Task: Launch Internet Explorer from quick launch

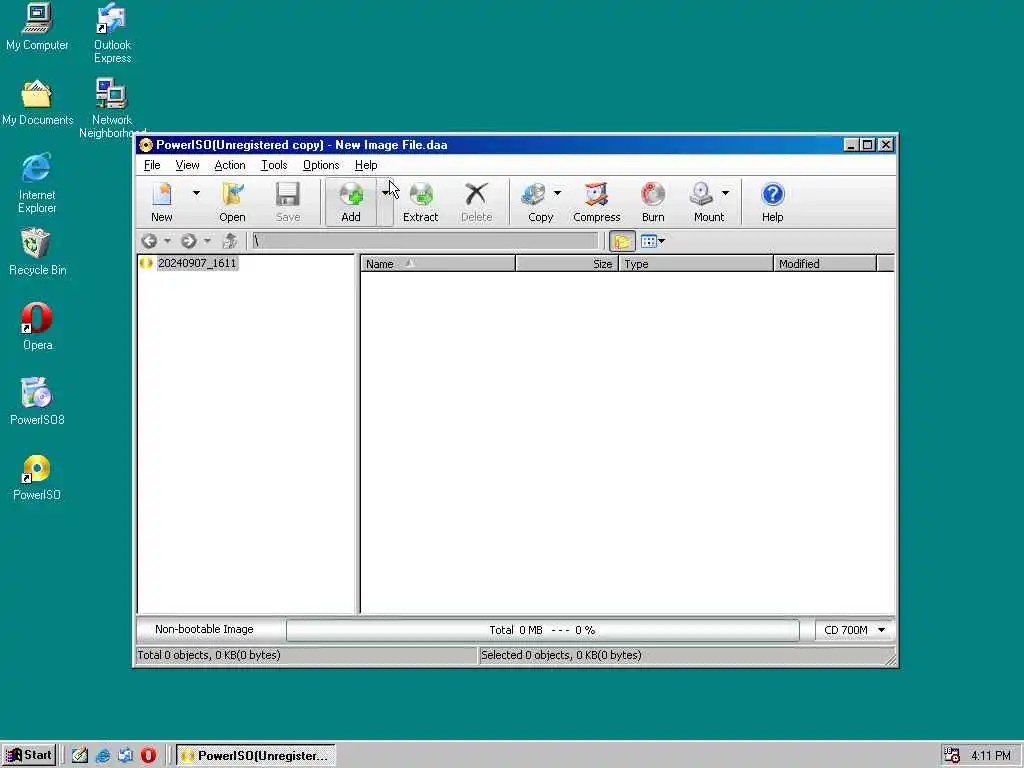Action: (103, 756)
